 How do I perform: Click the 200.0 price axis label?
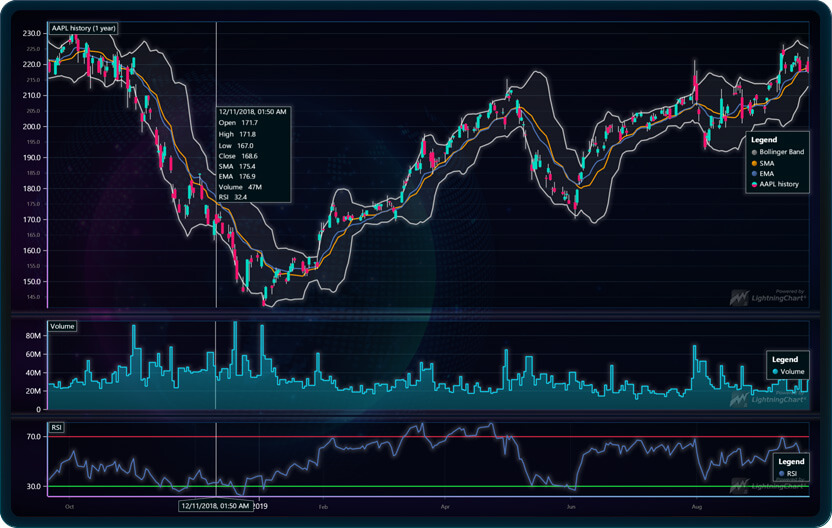31,127
